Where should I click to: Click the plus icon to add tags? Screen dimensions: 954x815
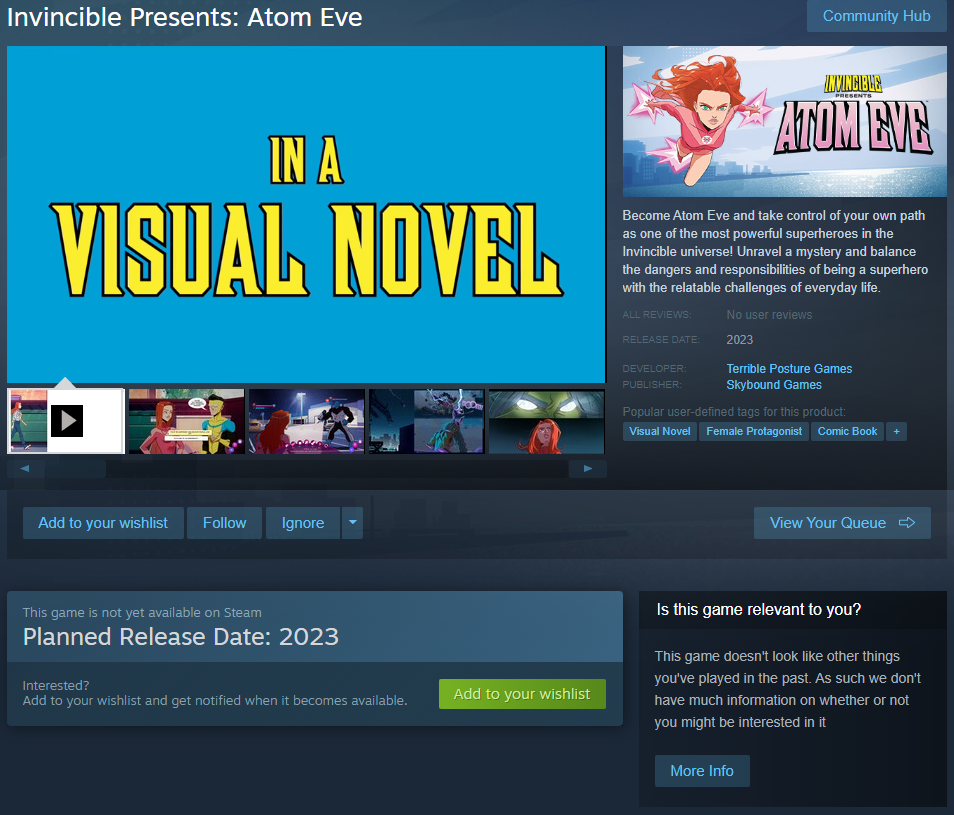(x=896, y=431)
